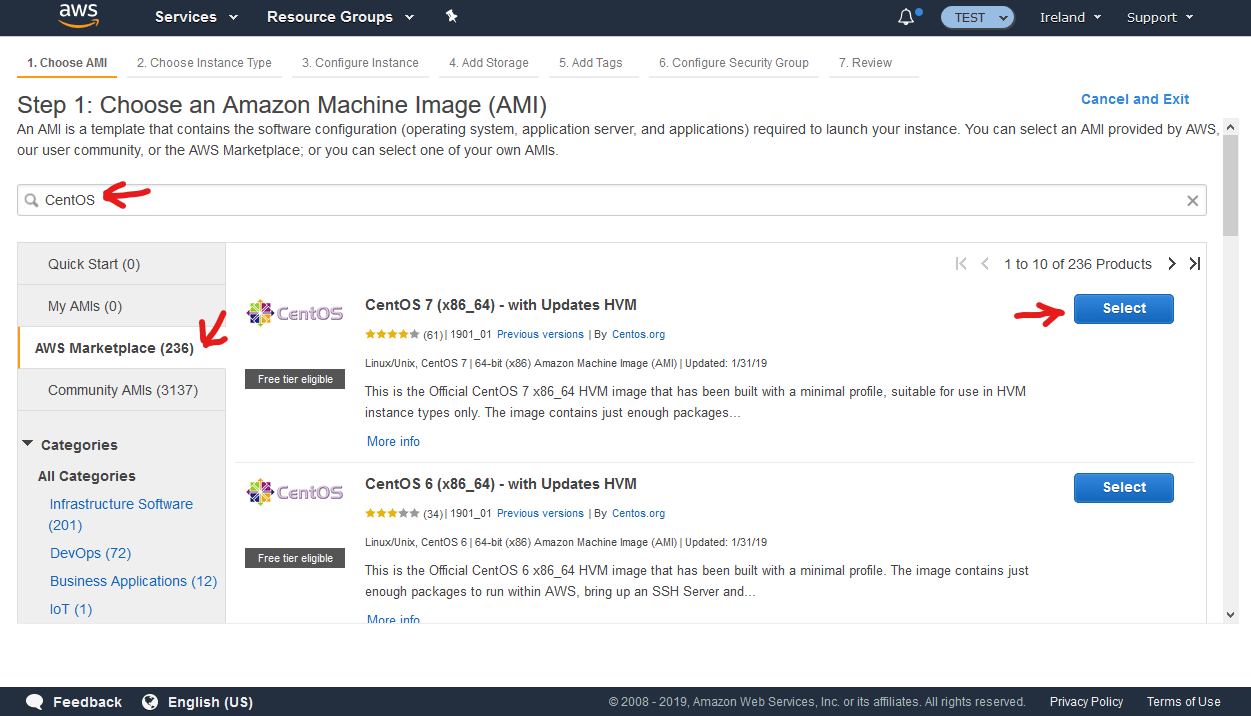
Task: Jump to last results page icon
Action: pos(1194,264)
